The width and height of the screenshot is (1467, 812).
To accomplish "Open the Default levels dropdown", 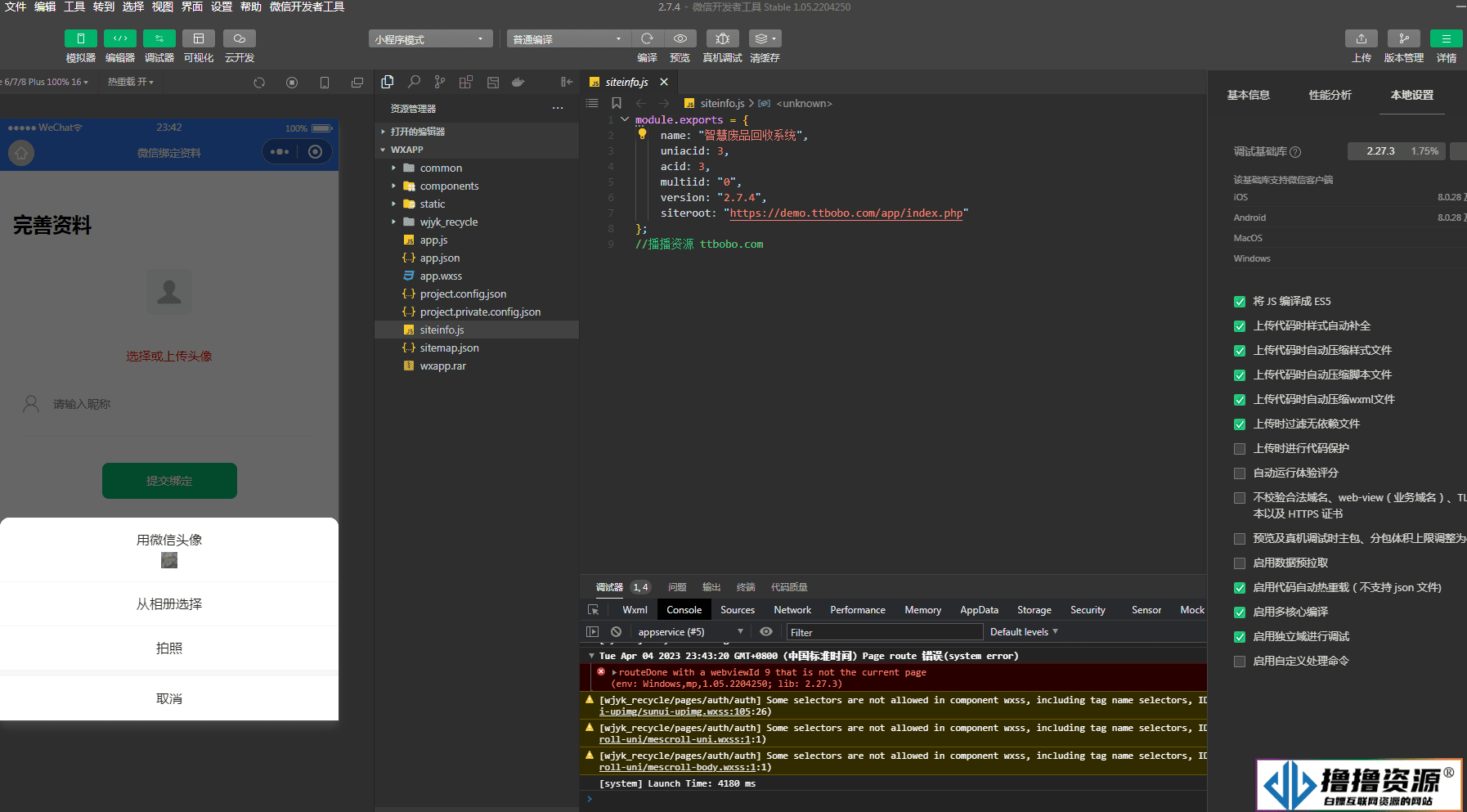I will click(x=1024, y=632).
